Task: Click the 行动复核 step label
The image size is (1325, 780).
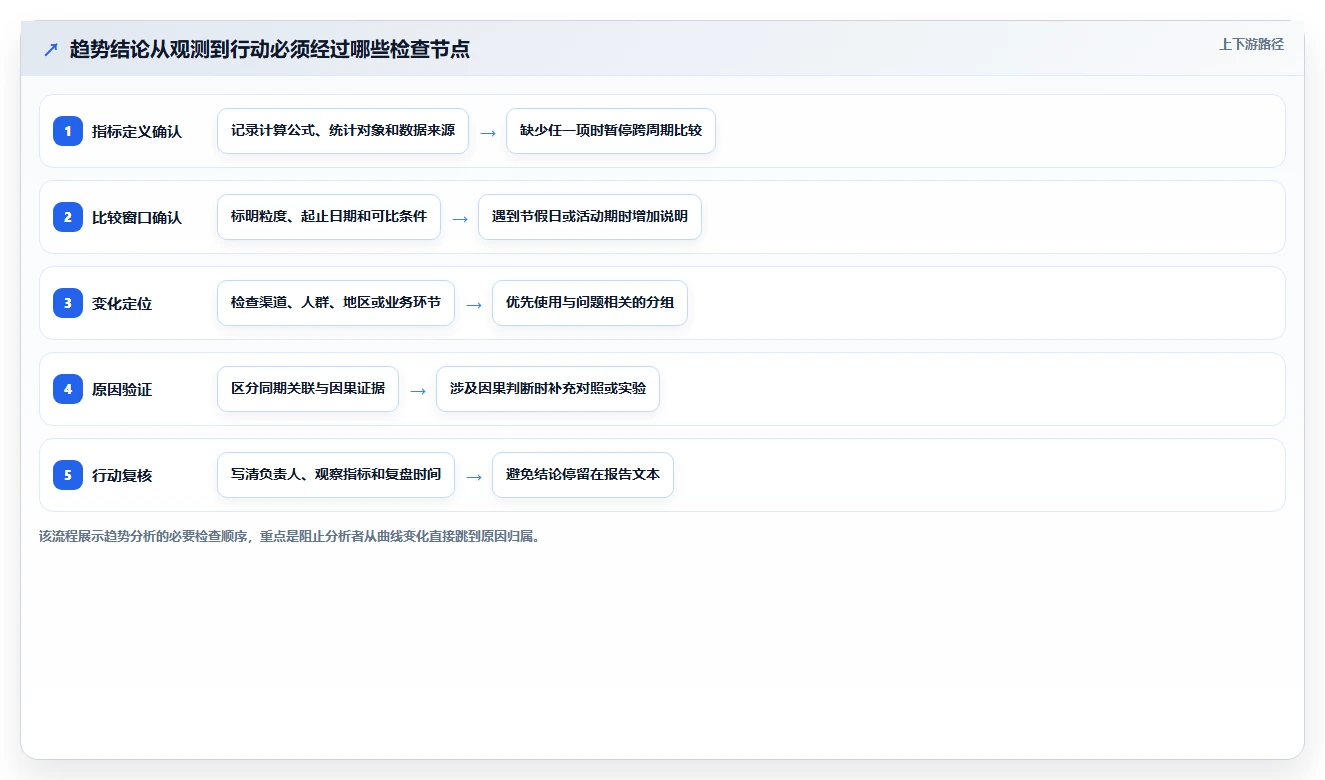Action: [x=122, y=475]
